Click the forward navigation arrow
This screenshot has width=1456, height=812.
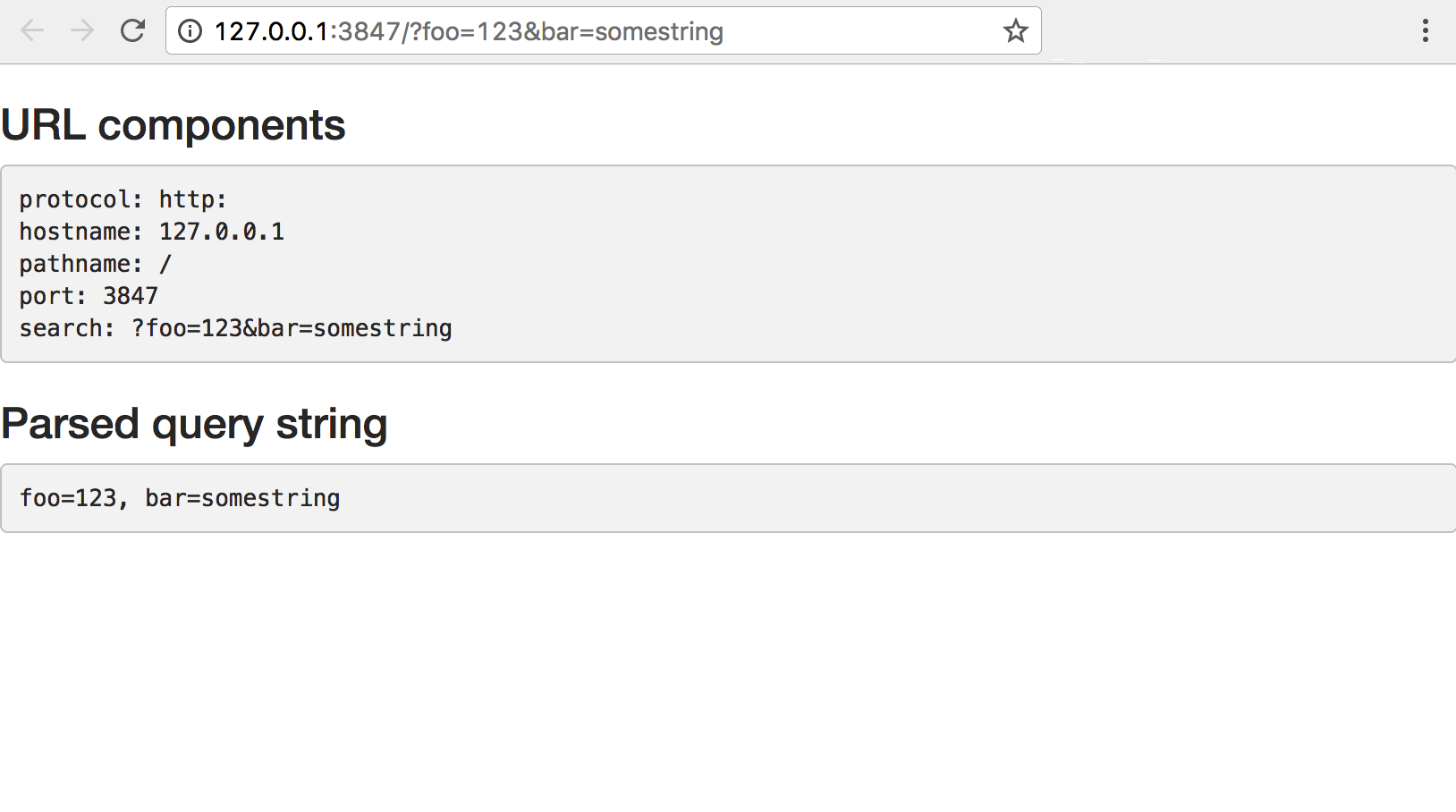point(81,30)
